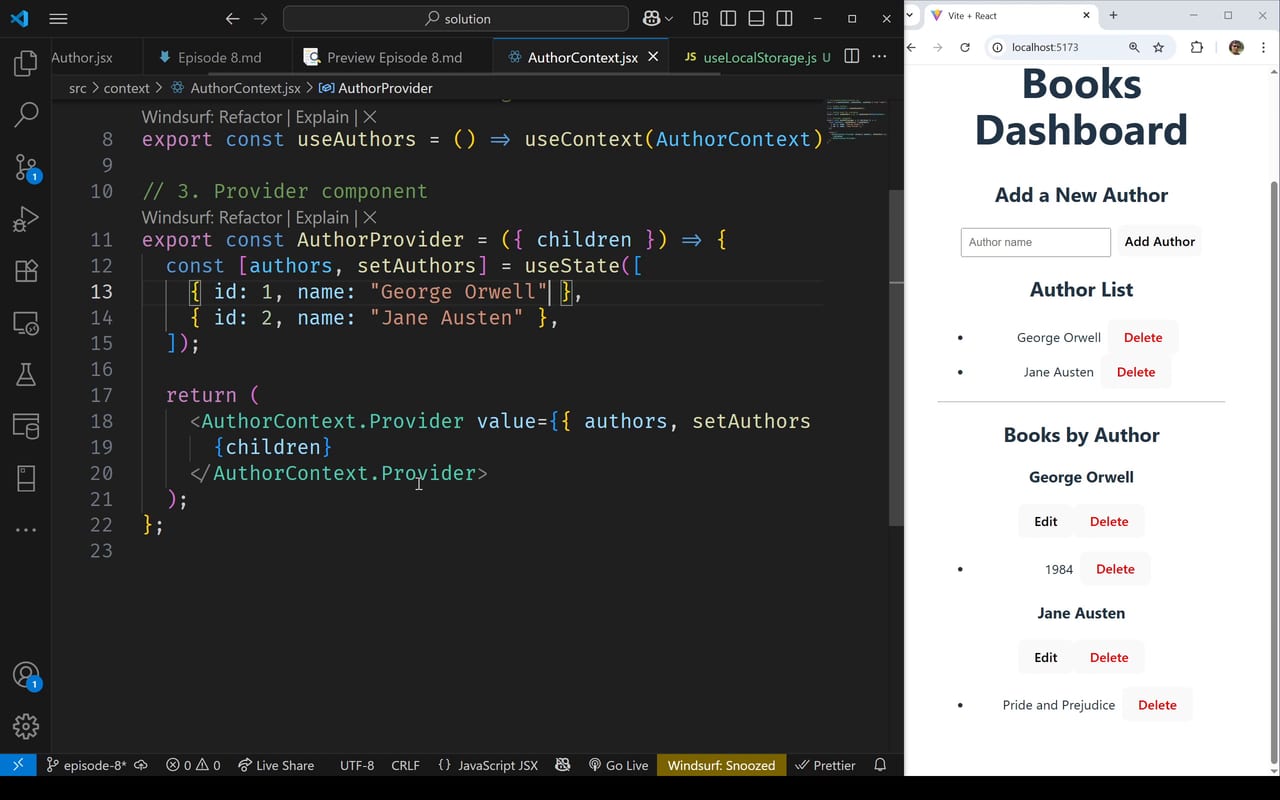Open Chrome extensions puzzle icon
The image size is (1280, 800).
coord(1196,47)
